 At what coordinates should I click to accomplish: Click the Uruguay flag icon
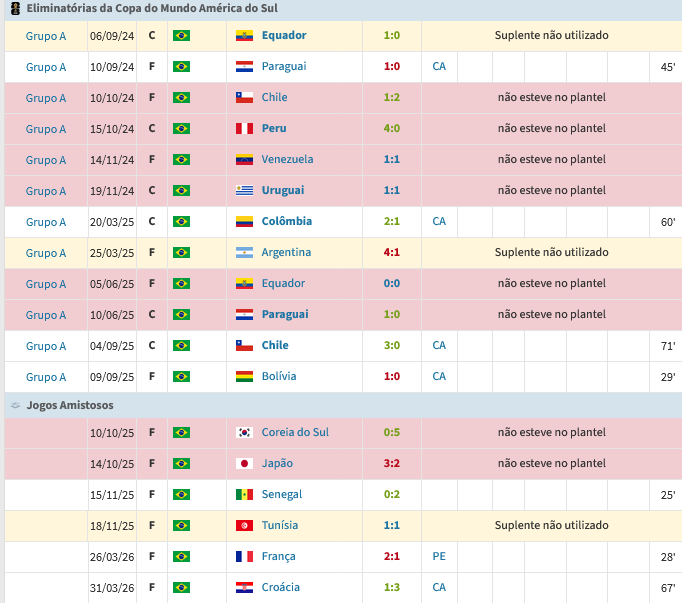pos(244,191)
